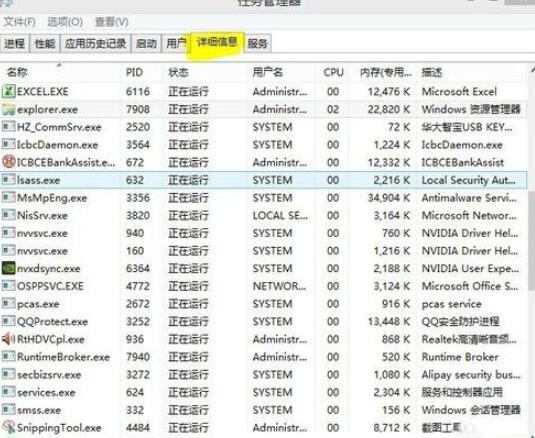
Task: Open the 文件(F) menu
Action: coord(19,22)
